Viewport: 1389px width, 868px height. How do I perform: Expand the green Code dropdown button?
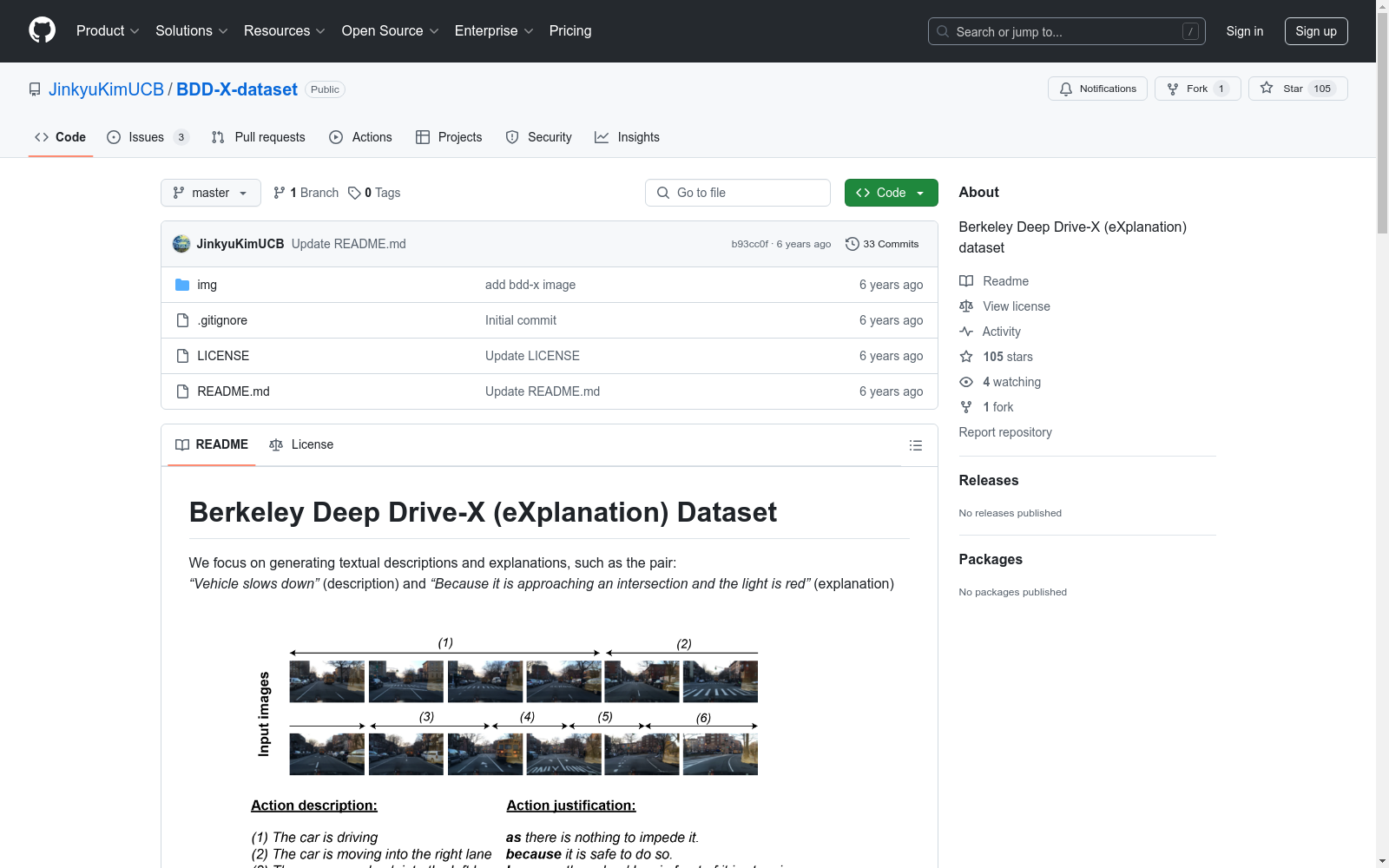click(891, 193)
